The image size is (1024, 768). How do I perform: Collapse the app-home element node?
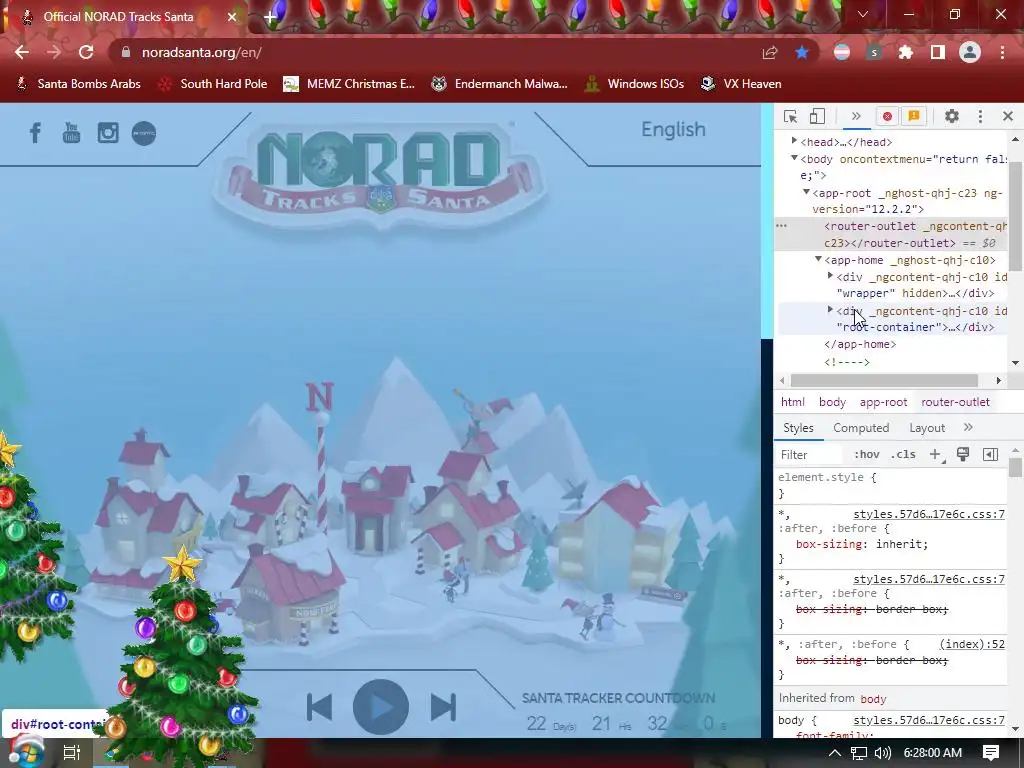(x=818, y=259)
